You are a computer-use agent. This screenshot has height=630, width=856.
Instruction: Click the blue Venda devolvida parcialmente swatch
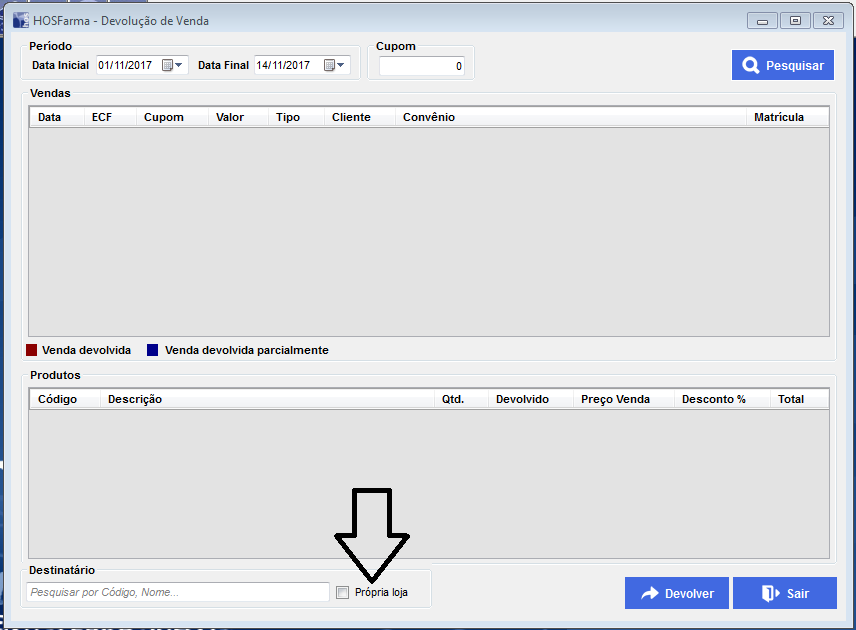[153, 350]
